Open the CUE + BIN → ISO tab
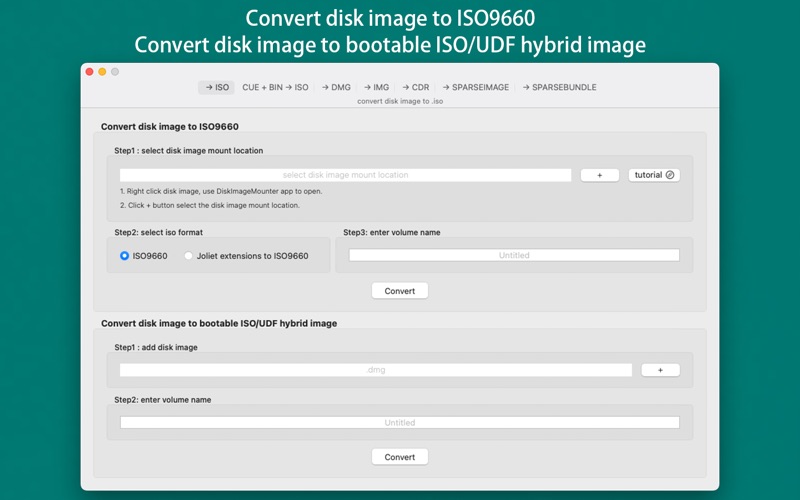 [275, 87]
